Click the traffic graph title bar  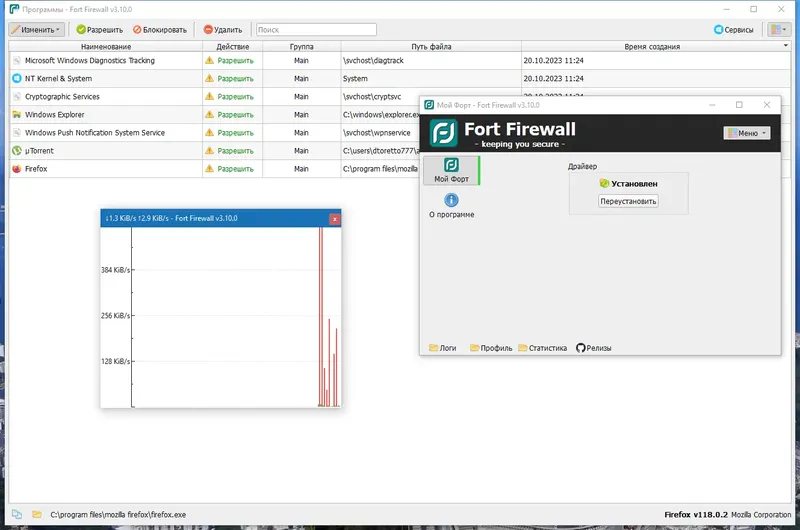[214, 218]
